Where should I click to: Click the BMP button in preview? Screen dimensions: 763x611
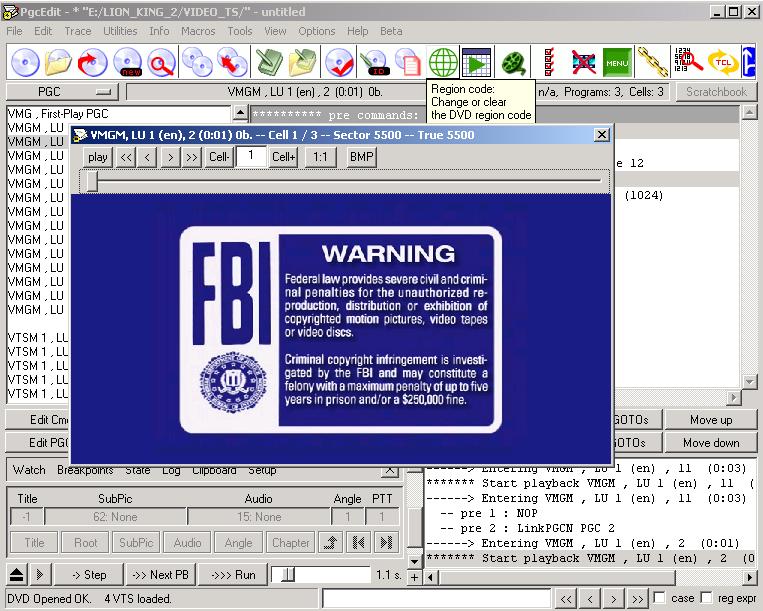coord(362,157)
